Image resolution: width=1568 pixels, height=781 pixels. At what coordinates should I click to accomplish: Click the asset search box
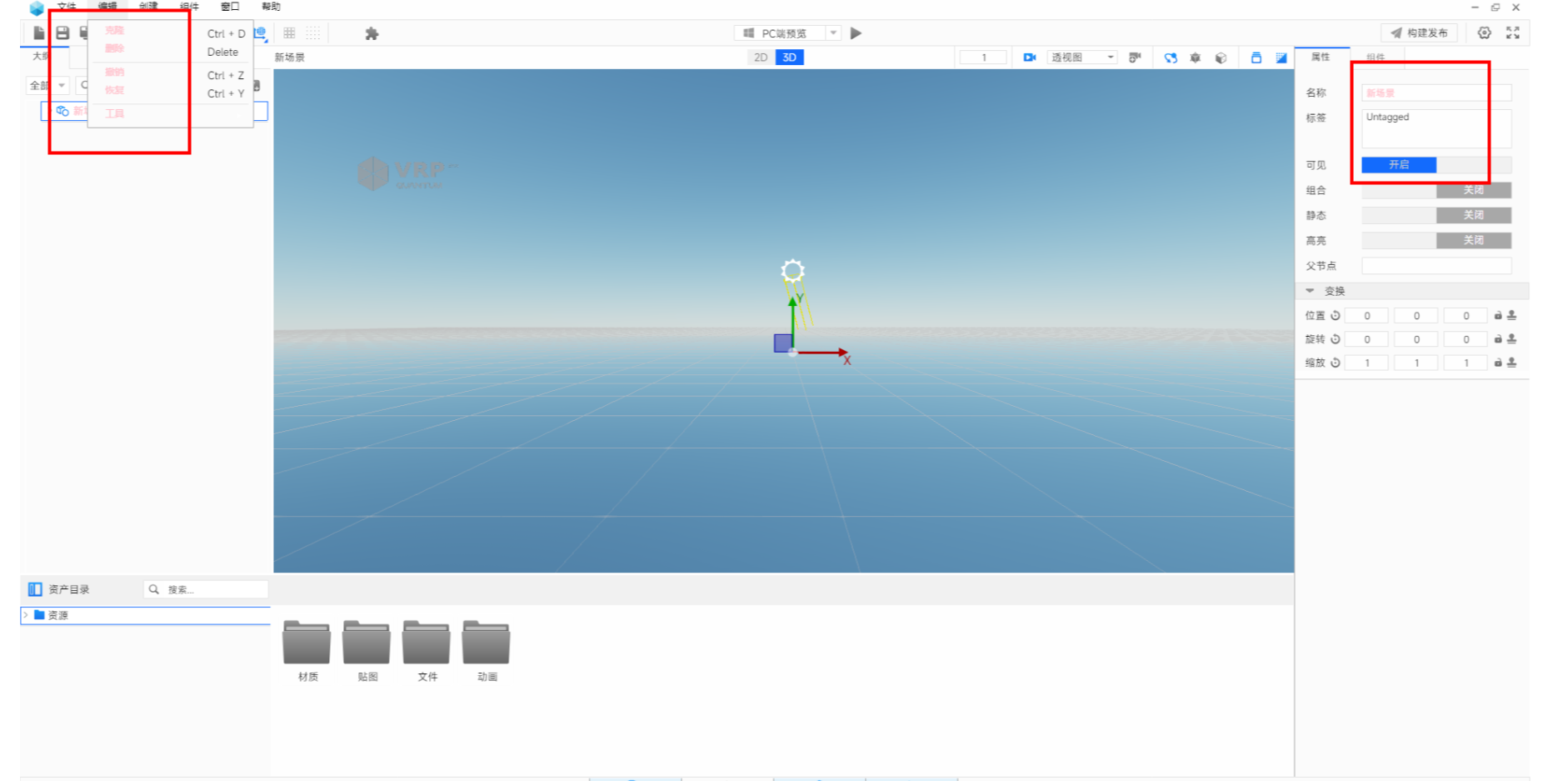(206, 589)
